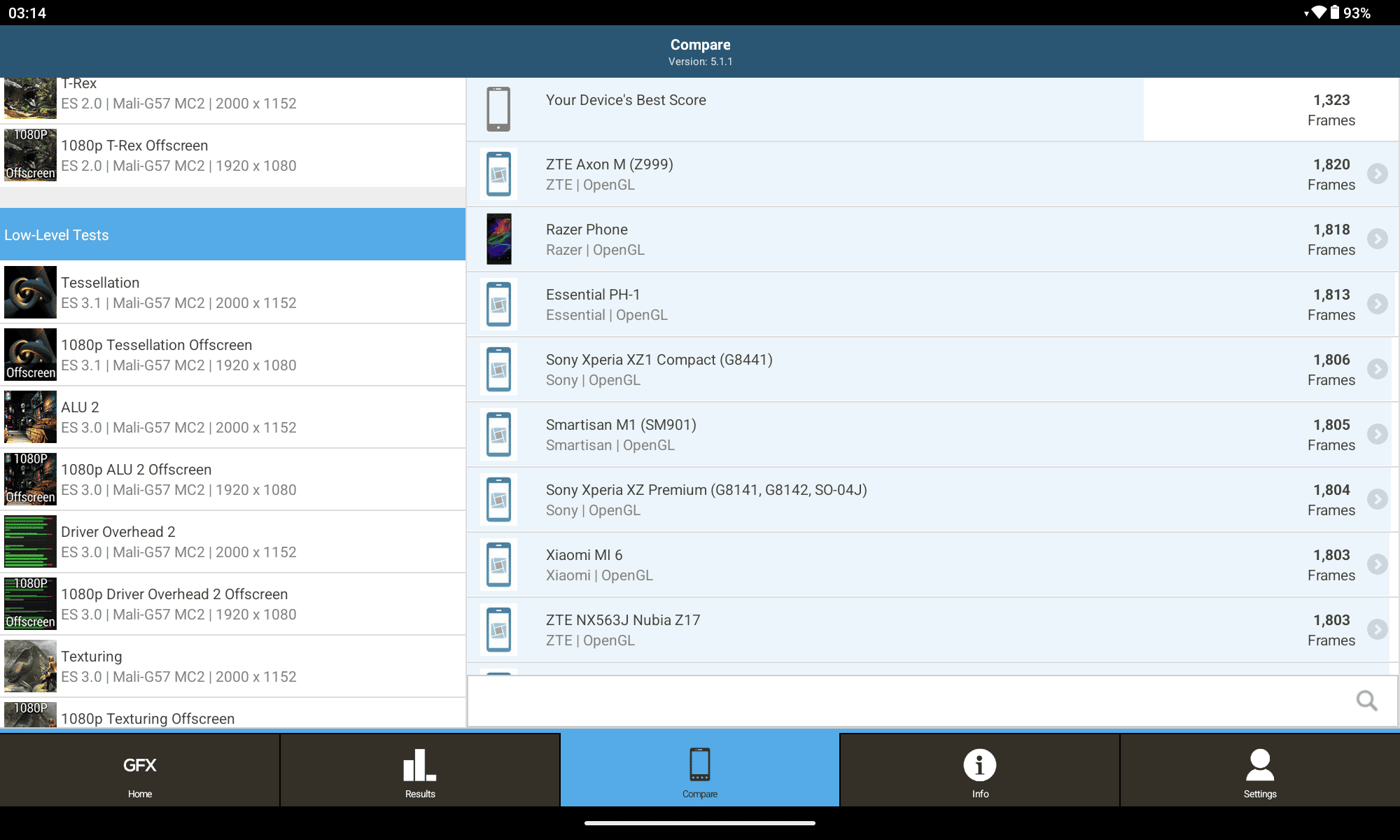Expand Essential PH-1 details arrow

[x=1378, y=304]
